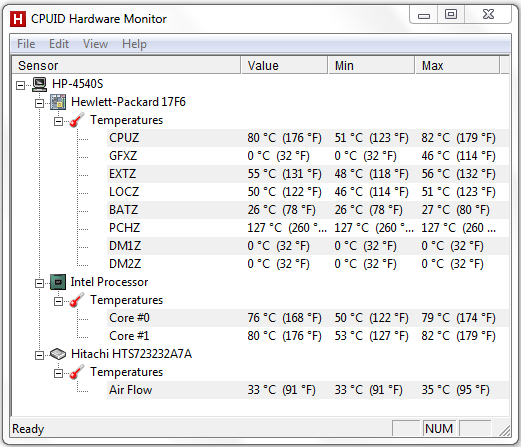This screenshot has width=521, height=447.
Task: Click the thermometer icon under Hitachi drive
Action: [77, 372]
